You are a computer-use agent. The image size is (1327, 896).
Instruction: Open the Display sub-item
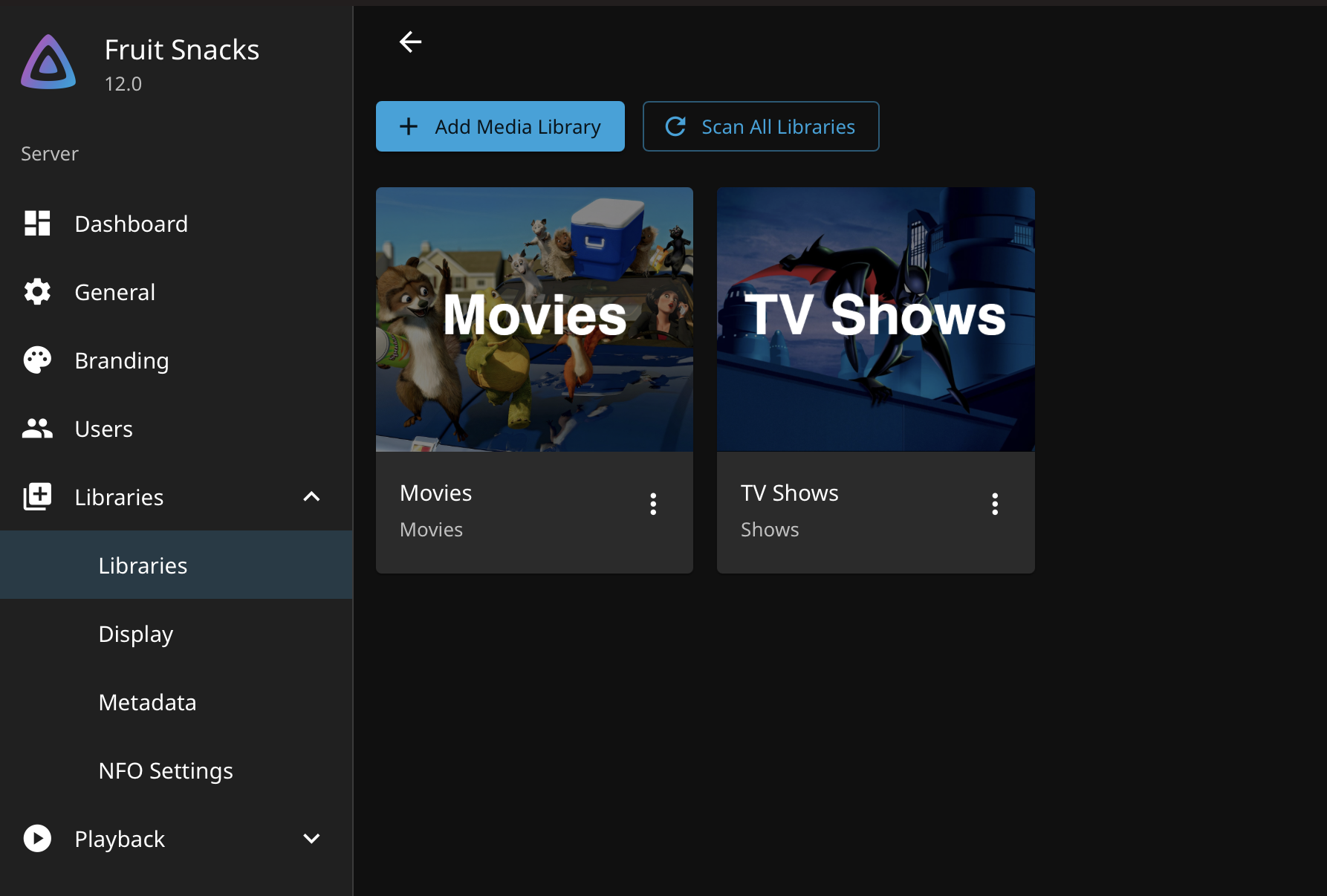pyautogui.click(x=176, y=634)
